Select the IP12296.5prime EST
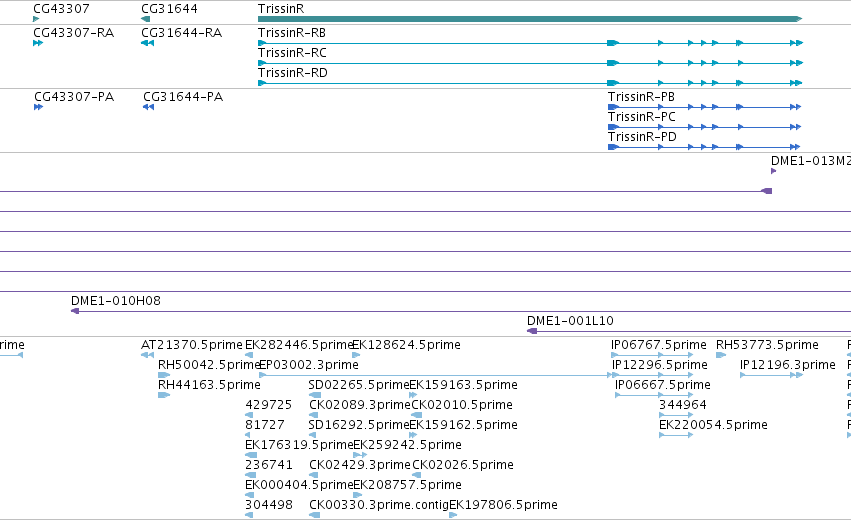This screenshot has height=520, width=851. pos(659,365)
